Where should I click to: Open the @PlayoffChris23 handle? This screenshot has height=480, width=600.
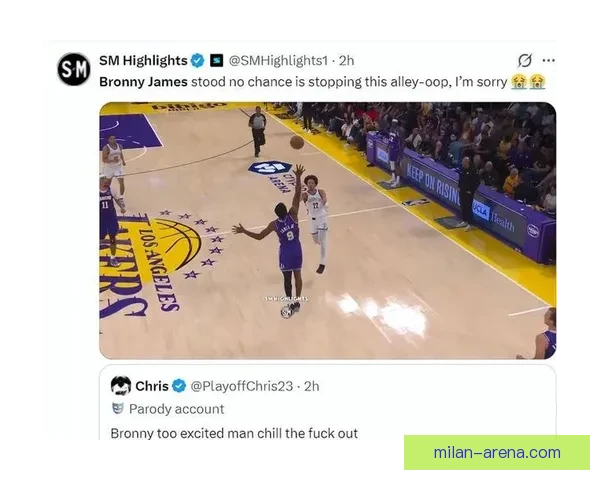tap(242, 386)
